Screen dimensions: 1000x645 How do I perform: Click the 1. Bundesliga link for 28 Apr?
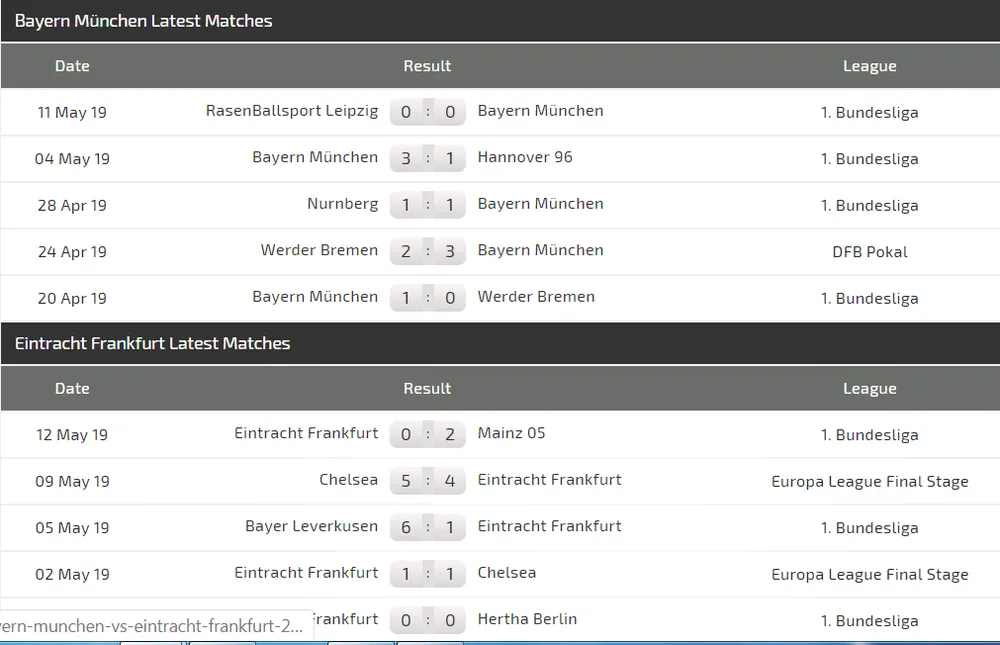point(869,205)
